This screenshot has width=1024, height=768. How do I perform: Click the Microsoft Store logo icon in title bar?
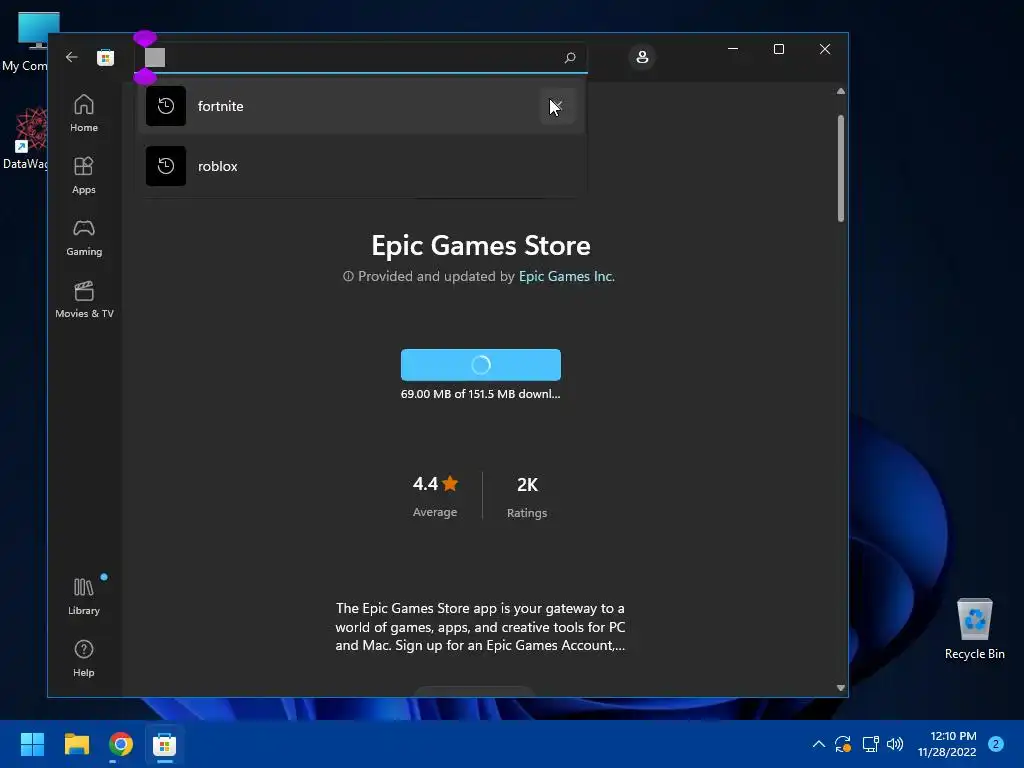(105, 57)
